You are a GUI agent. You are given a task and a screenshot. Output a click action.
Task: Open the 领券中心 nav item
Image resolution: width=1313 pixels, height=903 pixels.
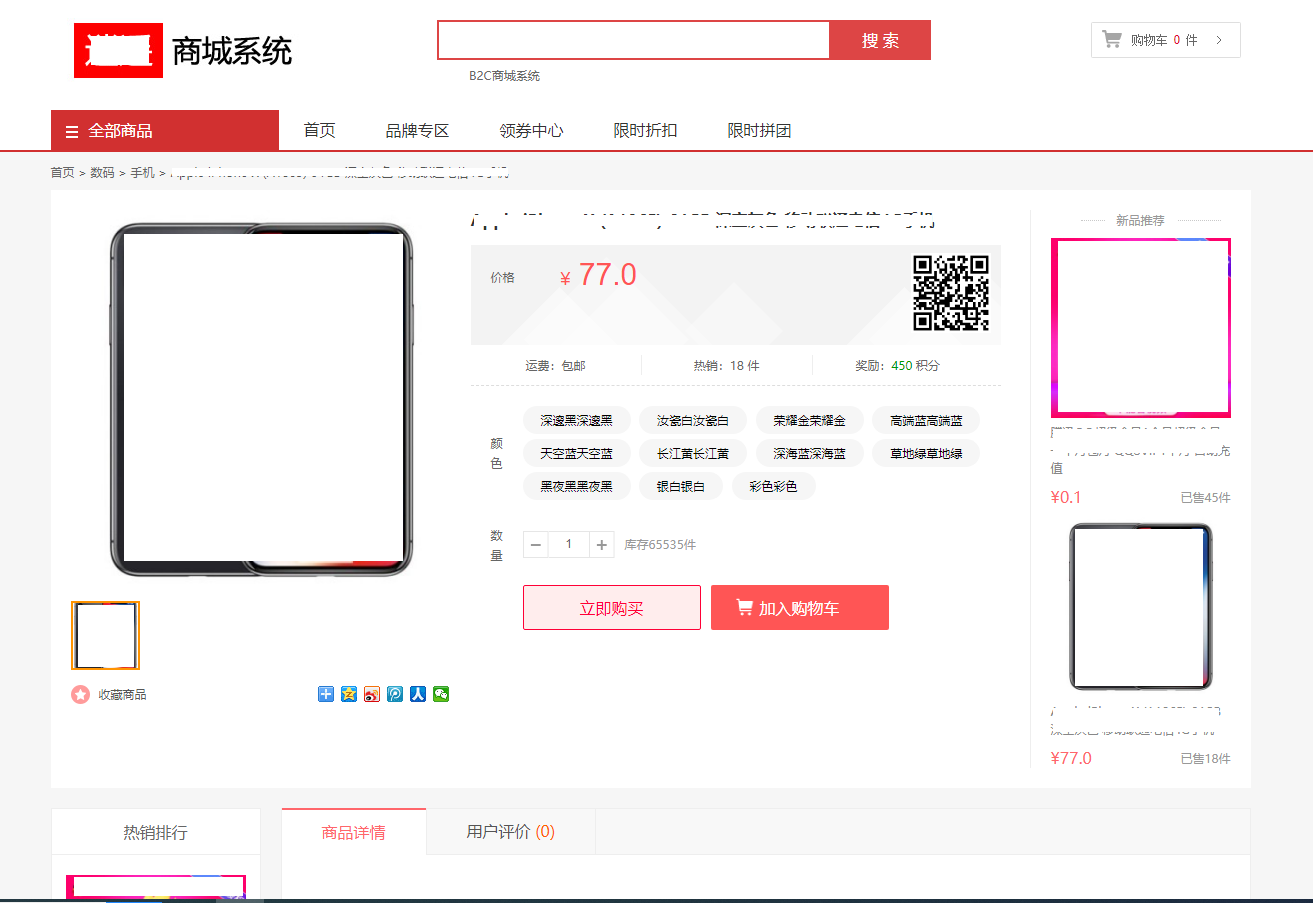pyautogui.click(x=531, y=130)
